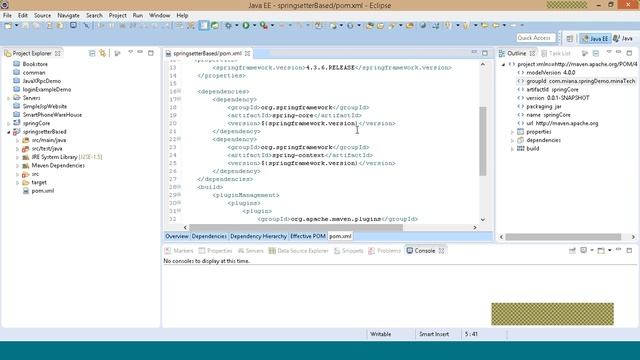Screen dimensions: 640x360
Task: Expand the properties node in Outline
Action: click(512, 132)
